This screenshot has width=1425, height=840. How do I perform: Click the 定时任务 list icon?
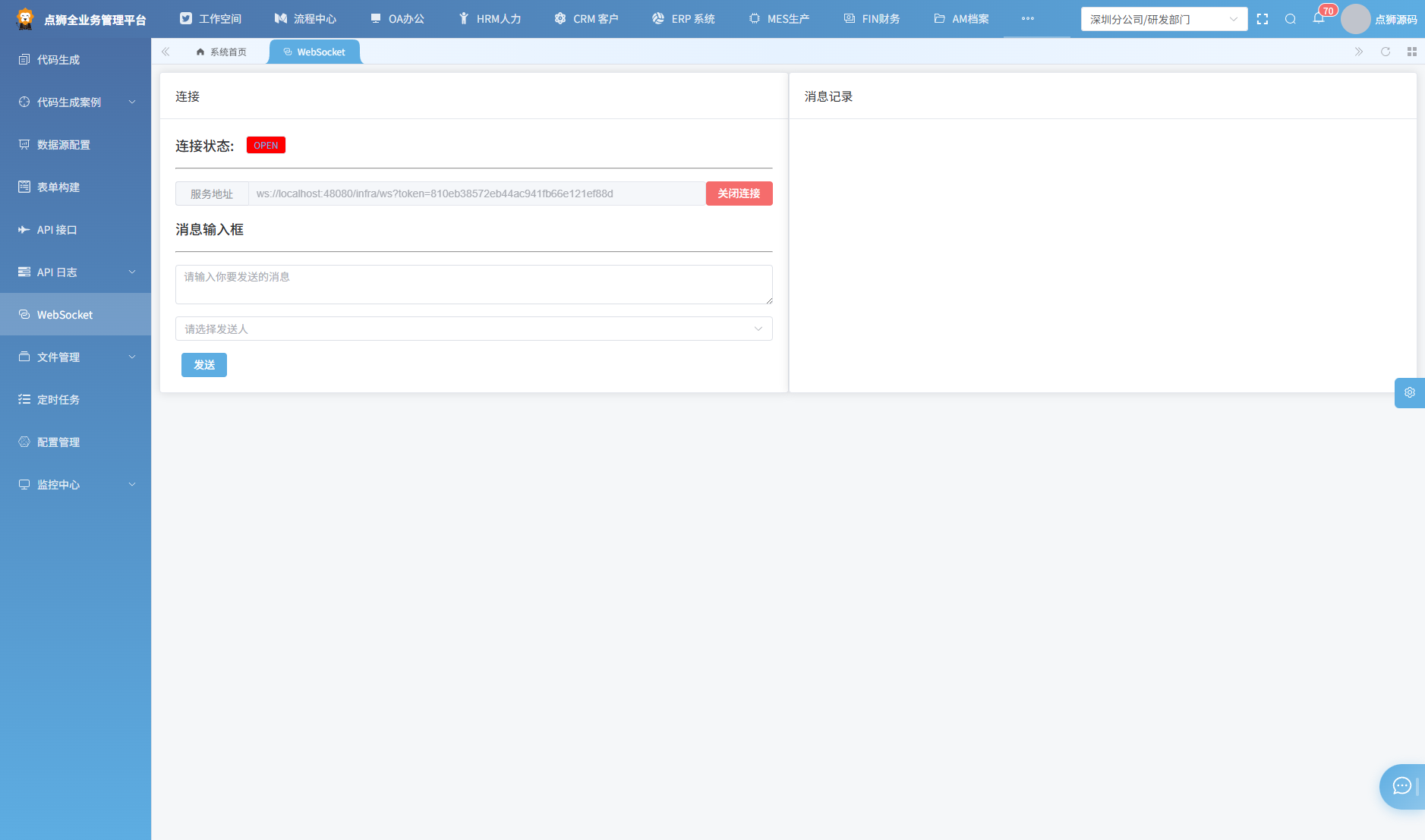click(24, 399)
